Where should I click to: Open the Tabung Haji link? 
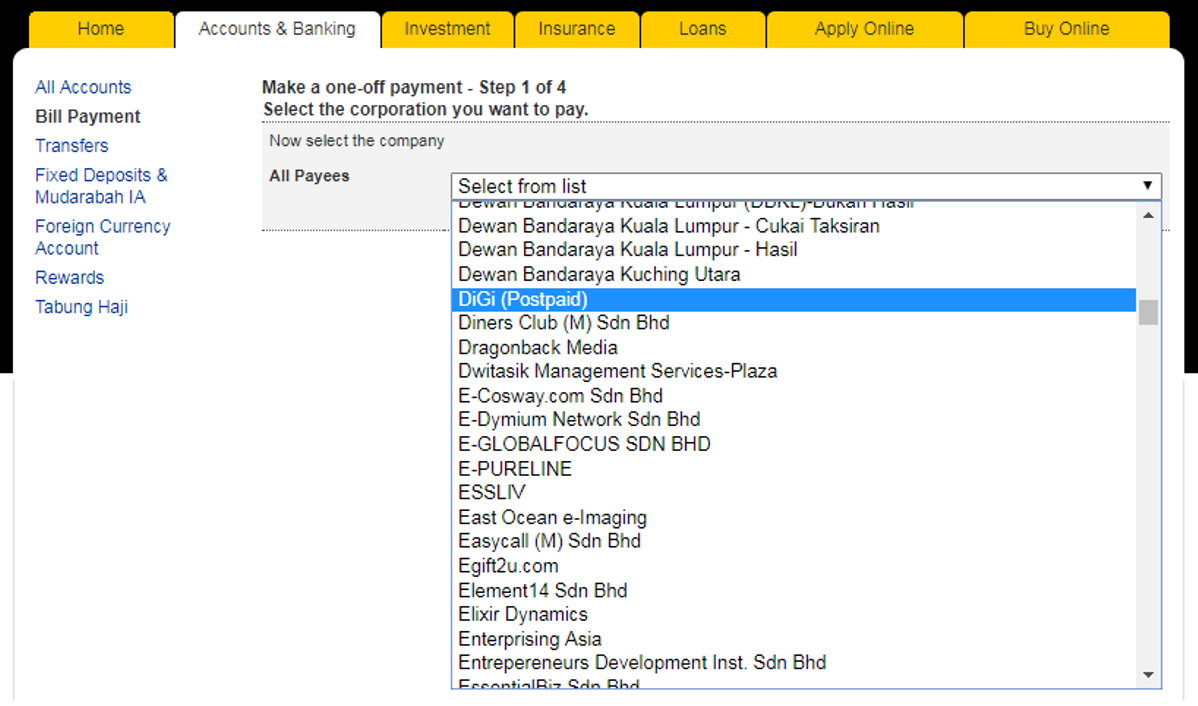82,306
